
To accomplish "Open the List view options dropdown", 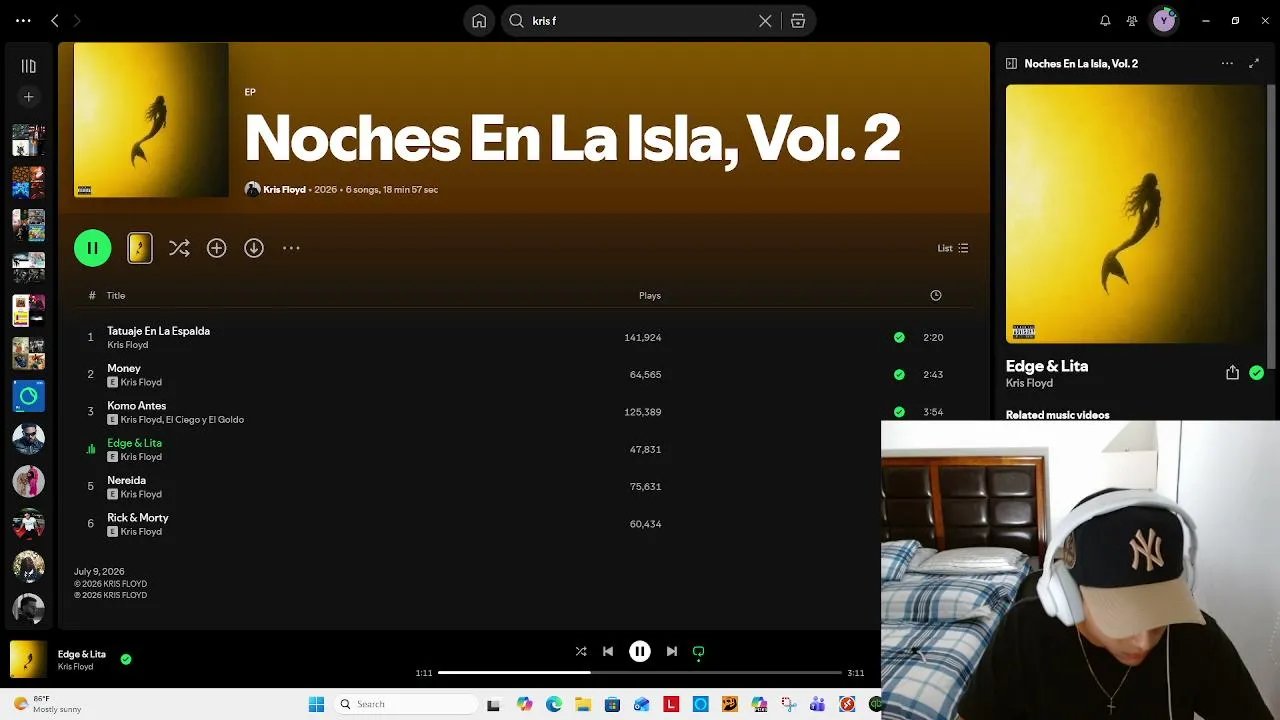I will (x=953, y=248).
